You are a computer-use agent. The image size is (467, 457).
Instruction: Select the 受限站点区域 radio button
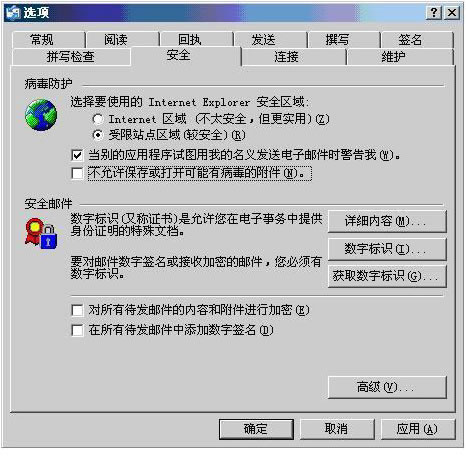pyautogui.click(x=98, y=135)
